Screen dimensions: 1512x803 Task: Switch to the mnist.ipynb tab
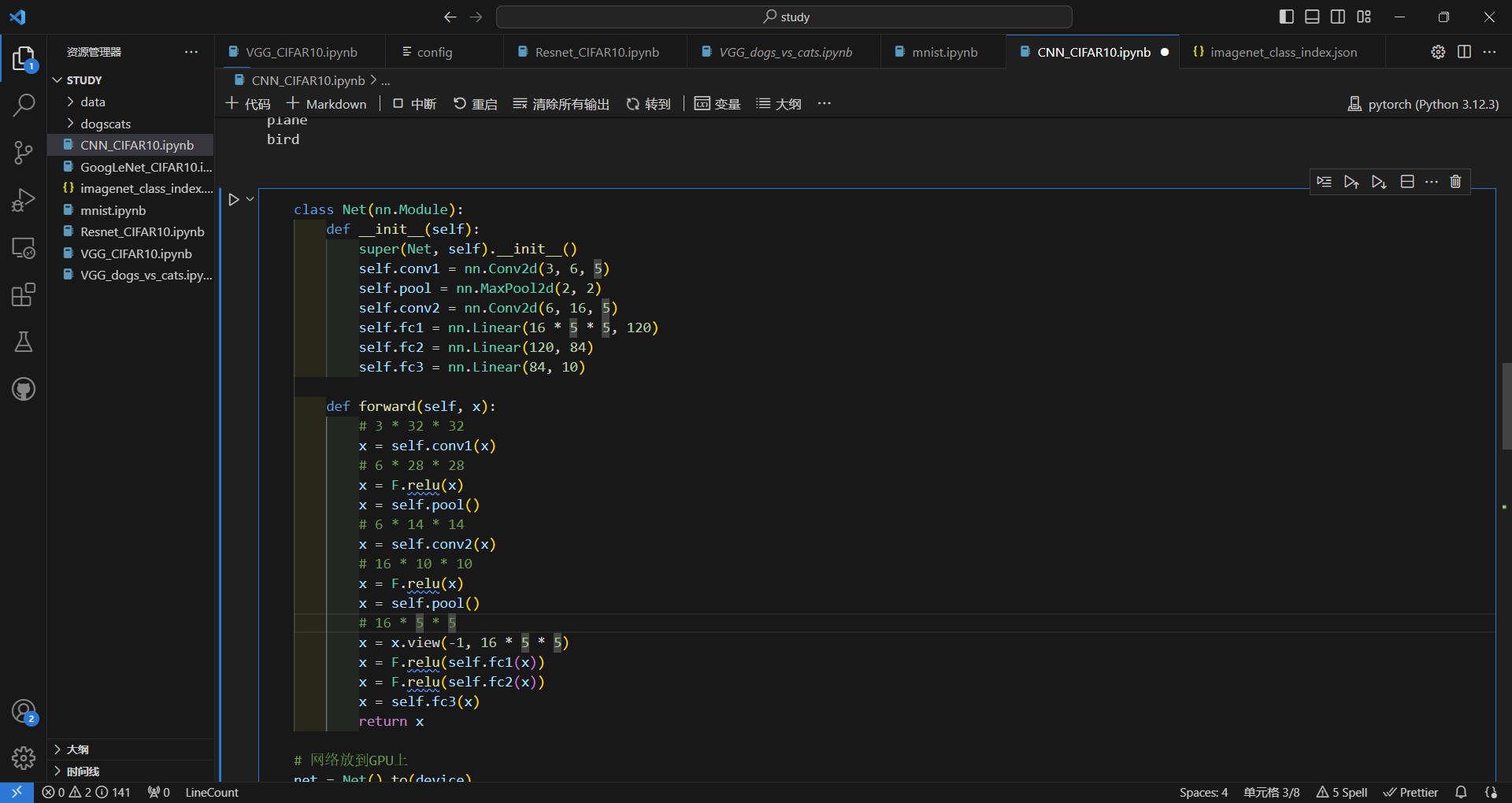point(943,52)
